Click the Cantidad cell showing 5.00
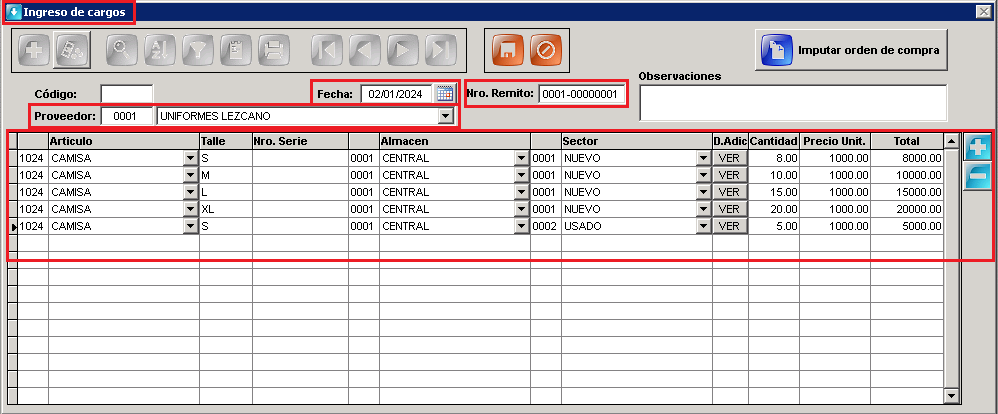 point(774,226)
